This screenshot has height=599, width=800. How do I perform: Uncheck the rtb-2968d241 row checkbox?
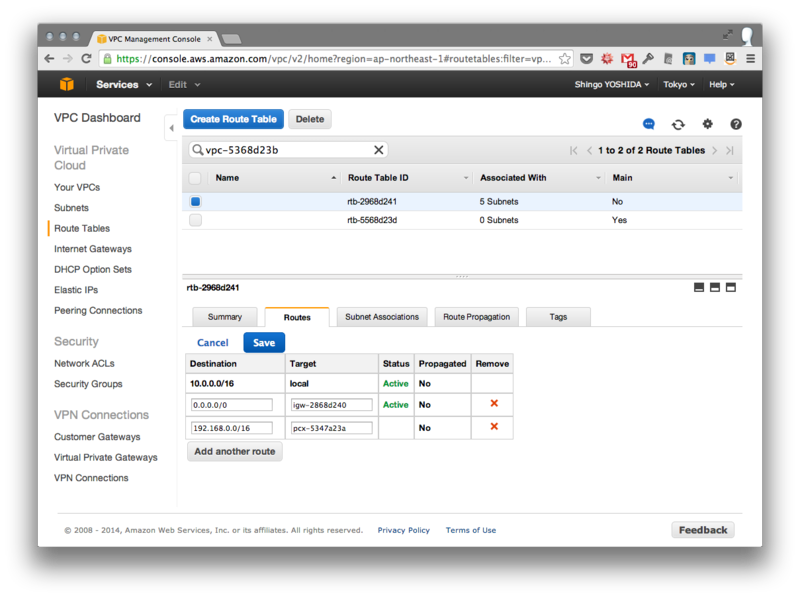195,202
